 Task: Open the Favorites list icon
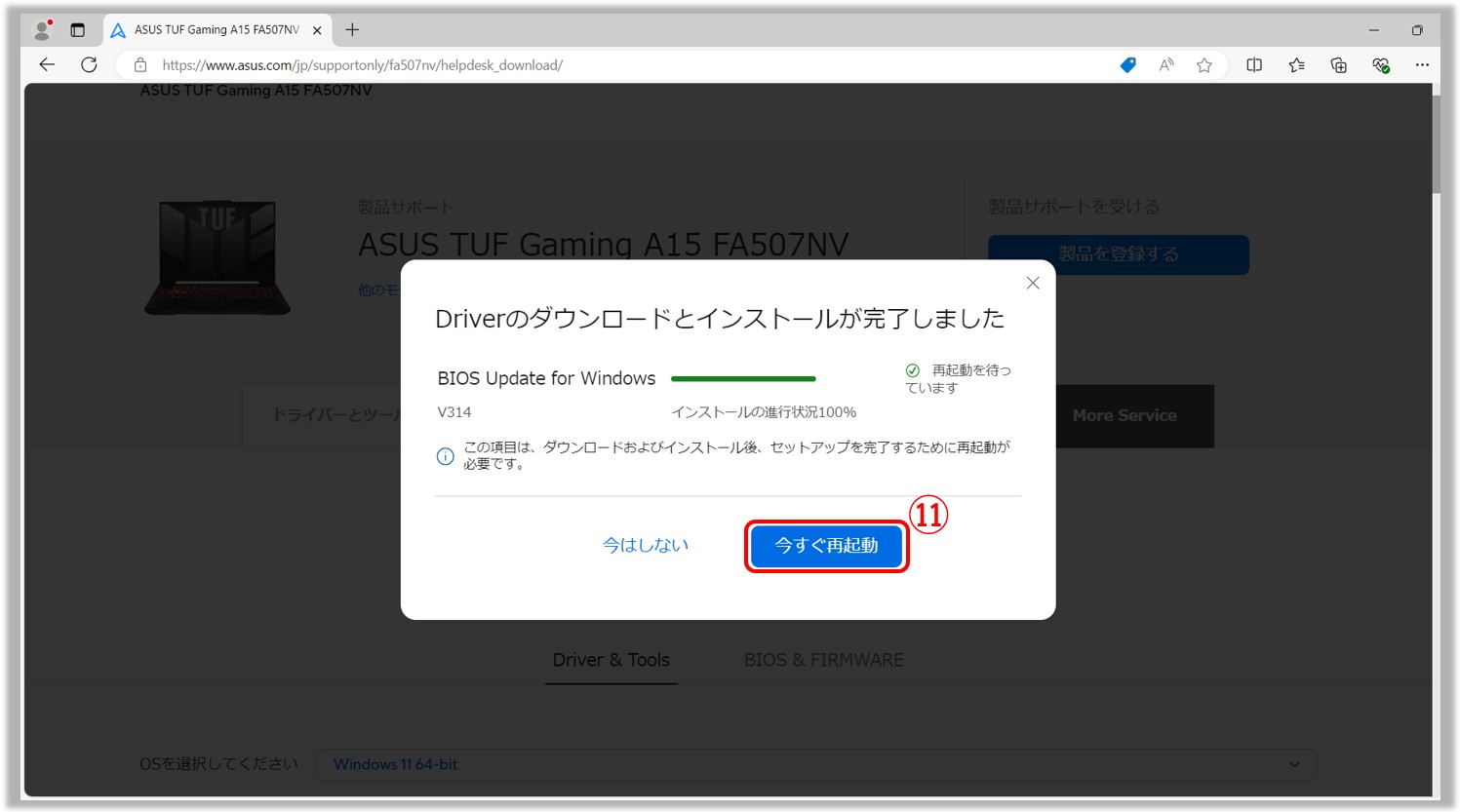(x=1296, y=65)
